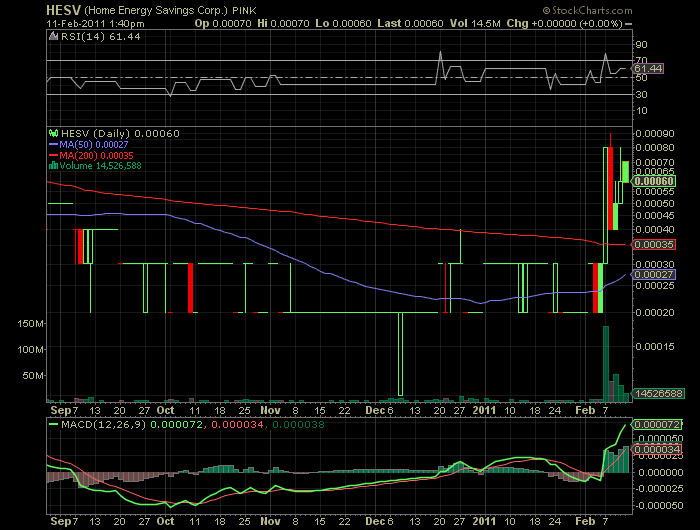Viewport: 700px width, 530px height.
Task: Click the Op 0.00070 open price
Action: [223, 23]
